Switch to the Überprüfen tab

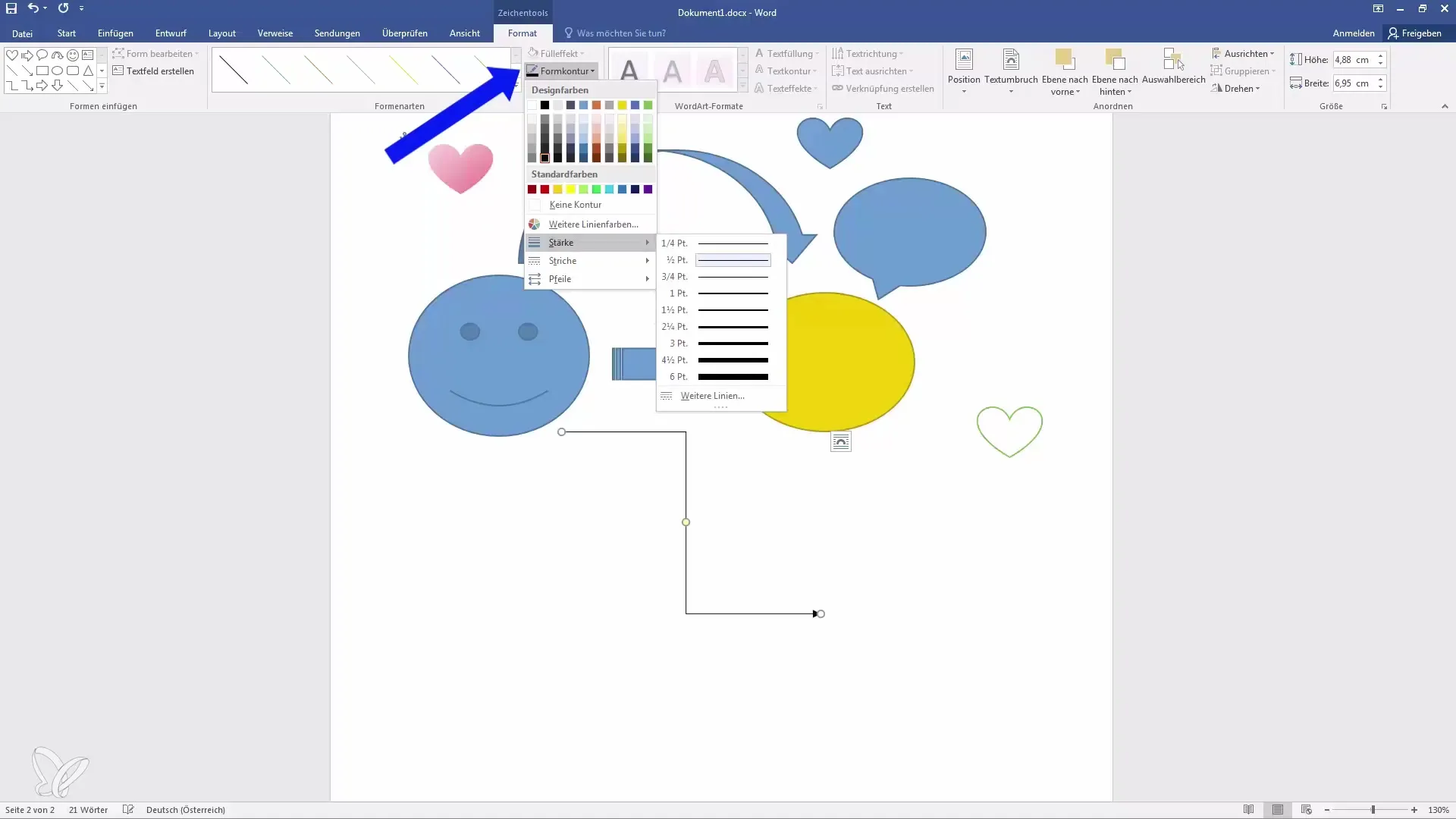(405, 33)
